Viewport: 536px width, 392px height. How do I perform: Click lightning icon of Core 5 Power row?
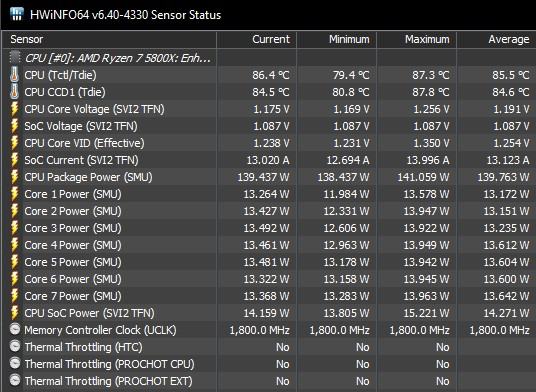click(x=14, y=262)
